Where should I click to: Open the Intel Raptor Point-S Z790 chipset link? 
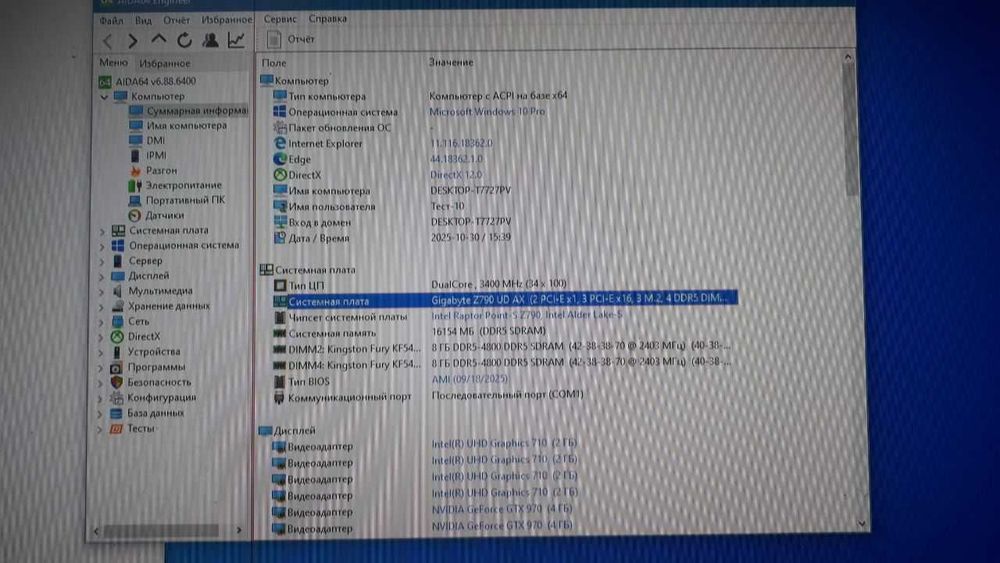(527, 315)
